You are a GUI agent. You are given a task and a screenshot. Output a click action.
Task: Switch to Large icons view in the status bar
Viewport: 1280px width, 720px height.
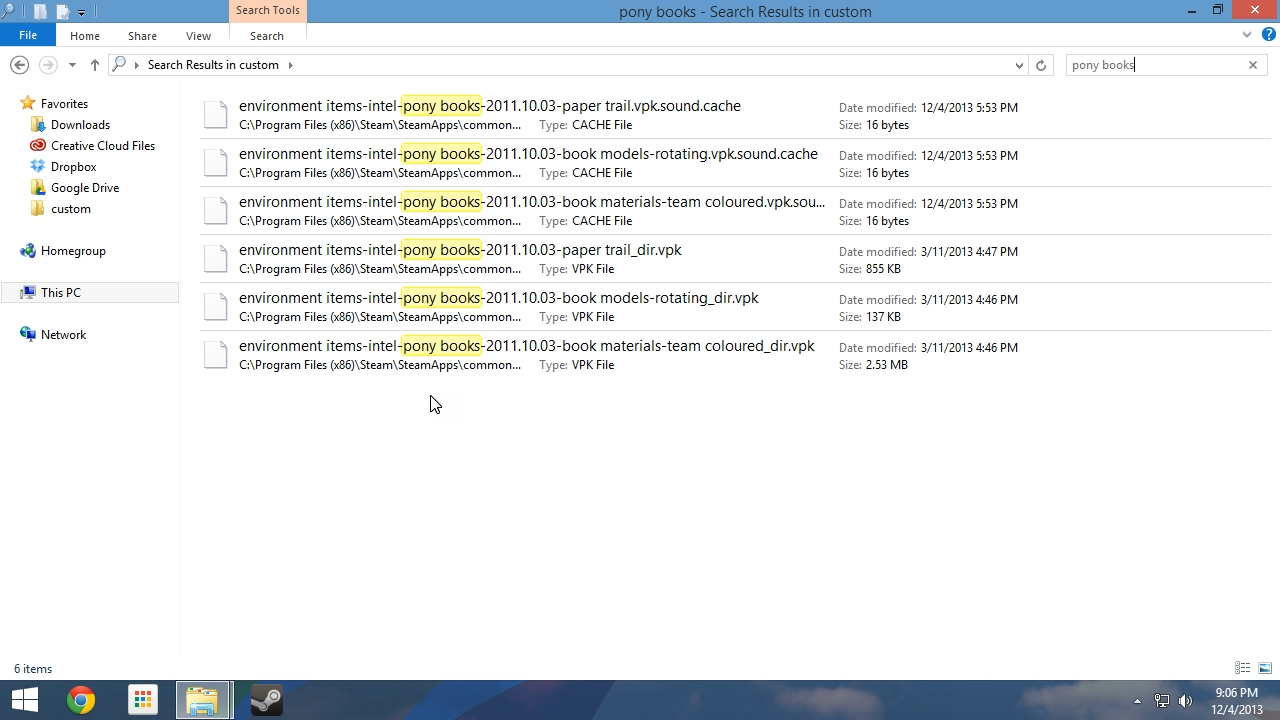[x=1265, y=668]
